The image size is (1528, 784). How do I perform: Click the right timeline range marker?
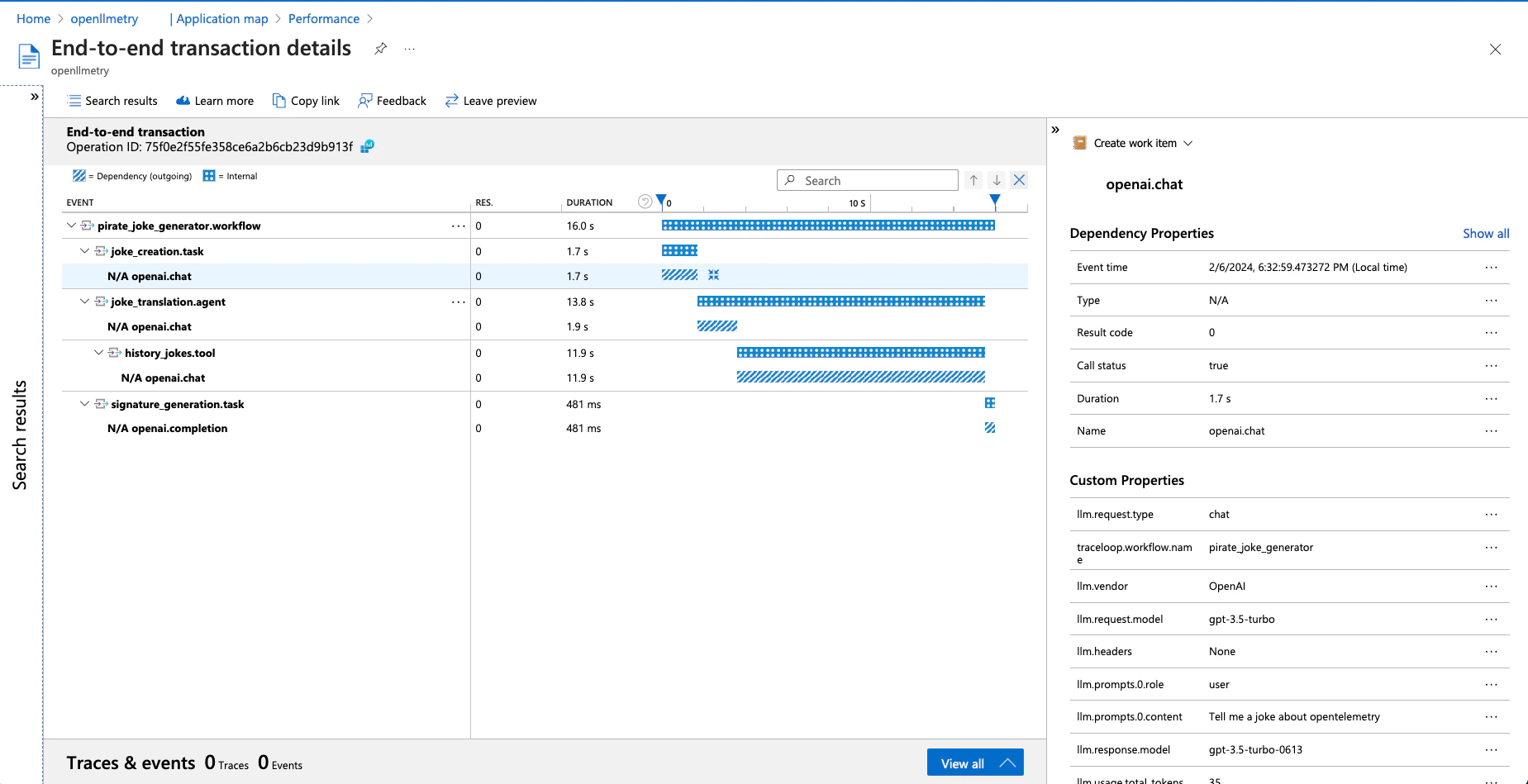click(x=995, y=200)
